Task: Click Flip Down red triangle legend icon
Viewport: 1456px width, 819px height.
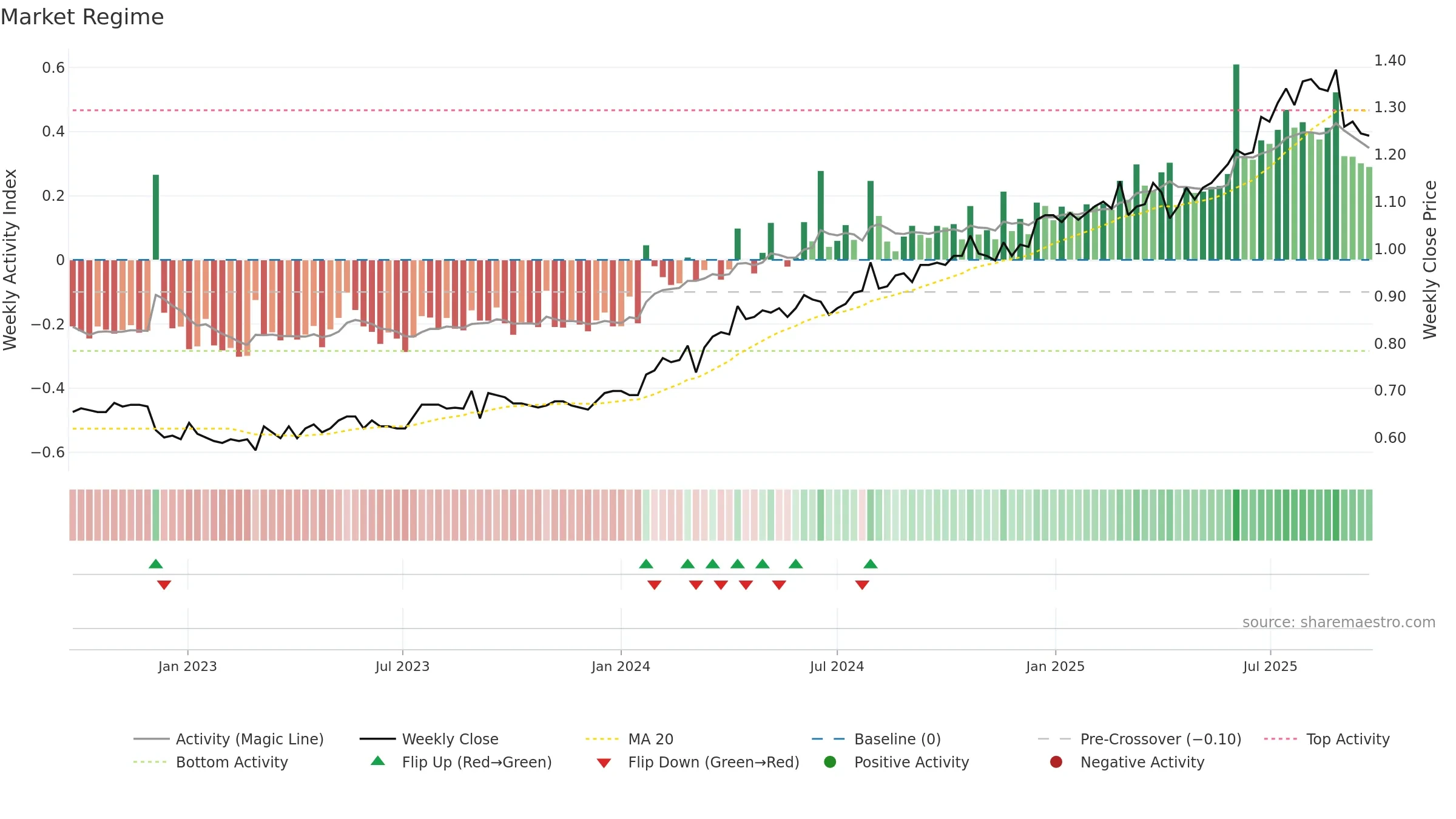Action: click(x=604, y=763)
